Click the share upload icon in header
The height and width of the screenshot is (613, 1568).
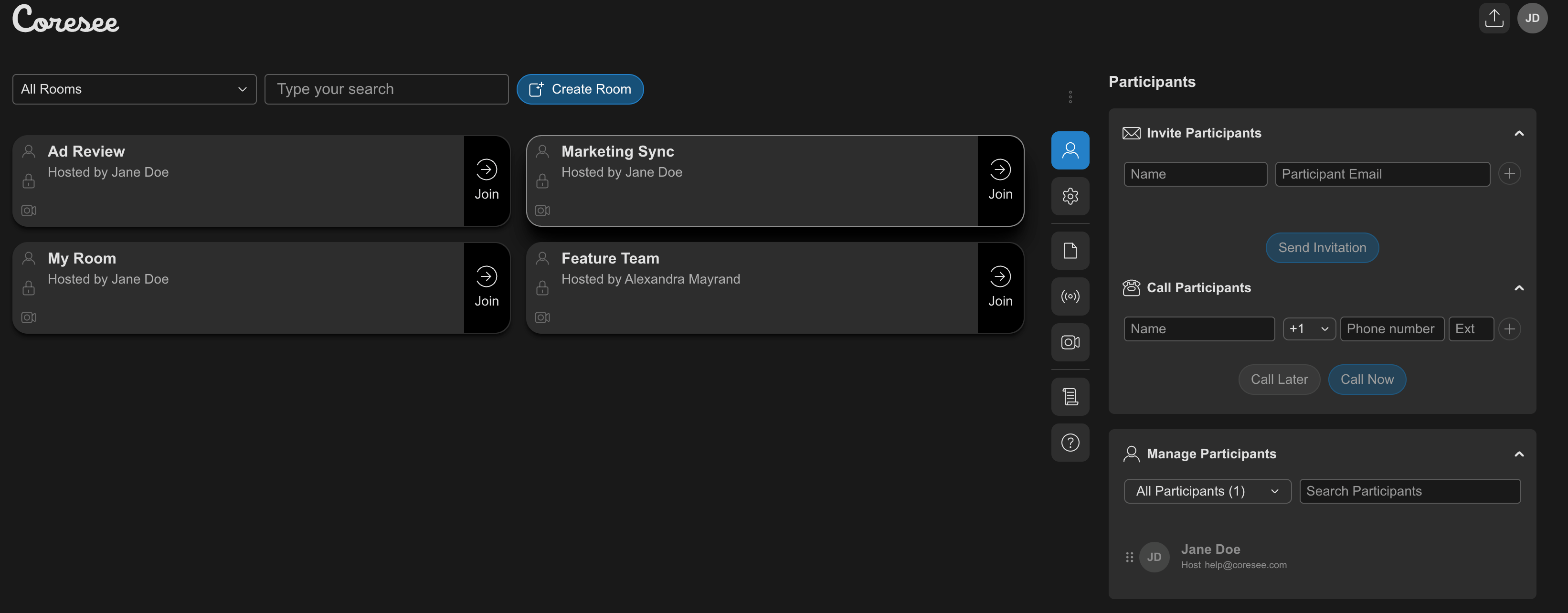click(x=1494, y=18)
